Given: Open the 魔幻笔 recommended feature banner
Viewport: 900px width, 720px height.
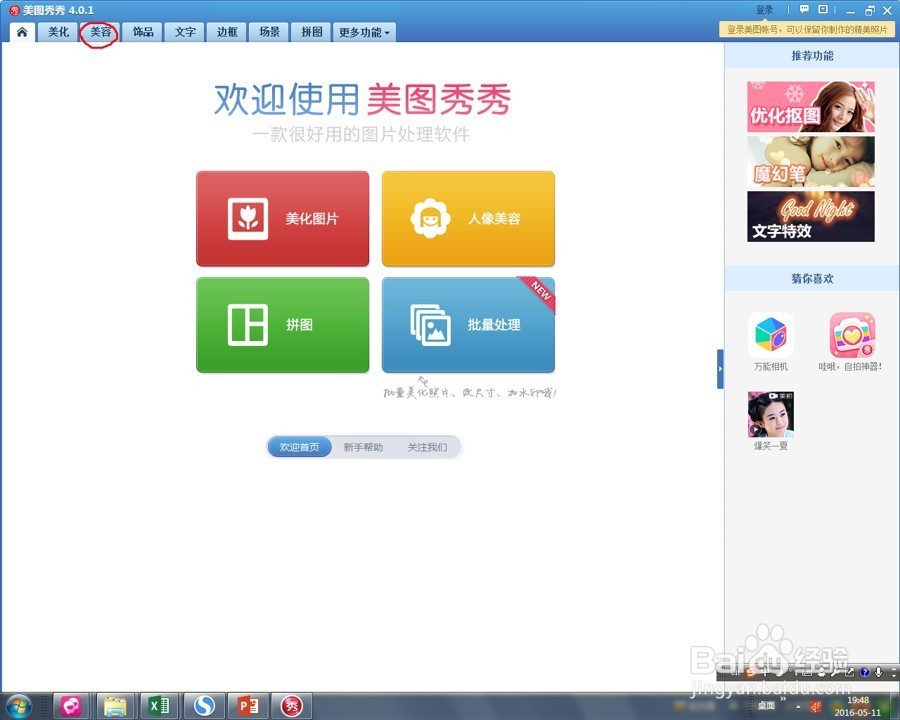Looking at the screenshot, I should 811,161.
